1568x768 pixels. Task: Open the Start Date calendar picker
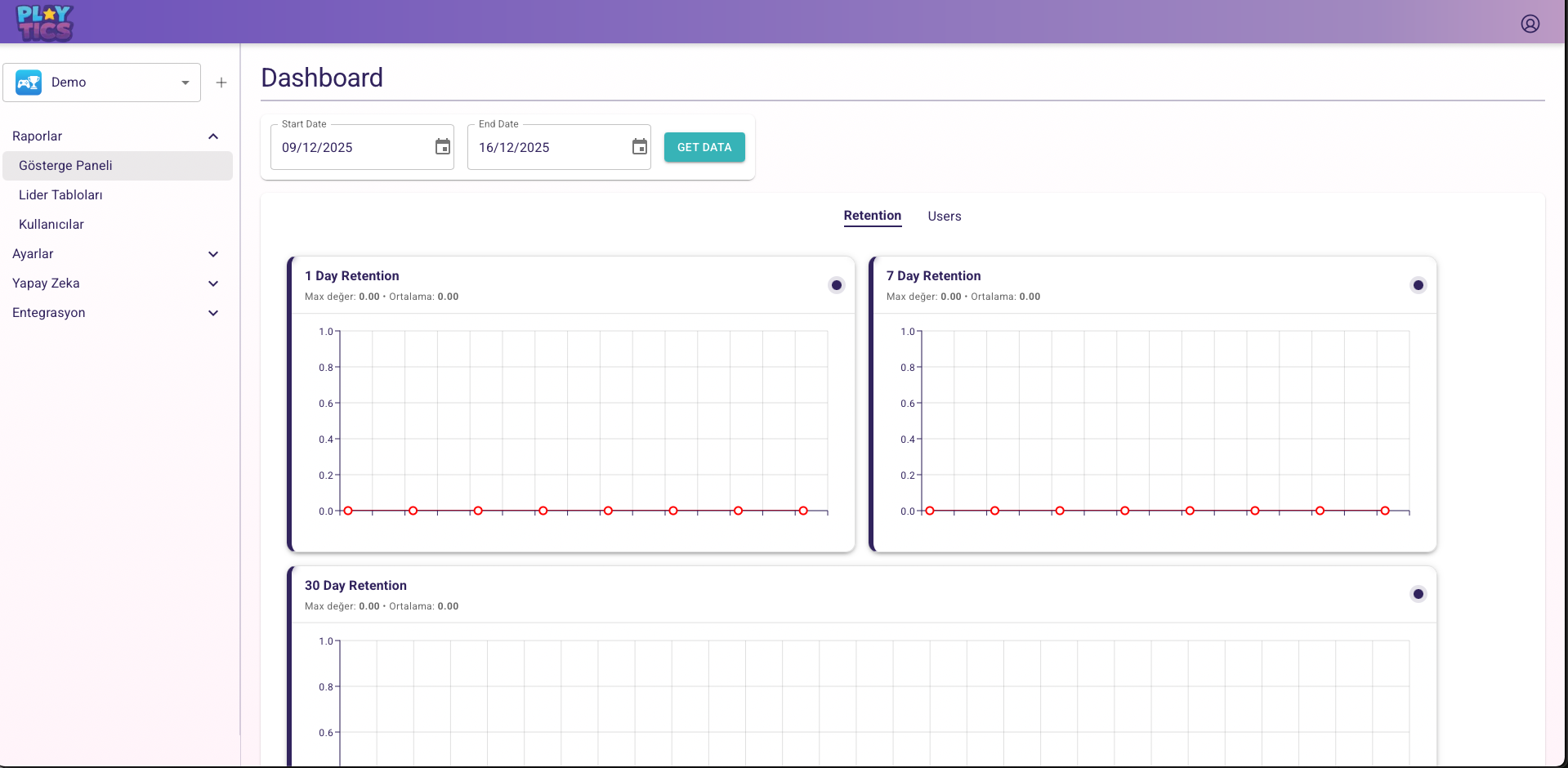442,147
